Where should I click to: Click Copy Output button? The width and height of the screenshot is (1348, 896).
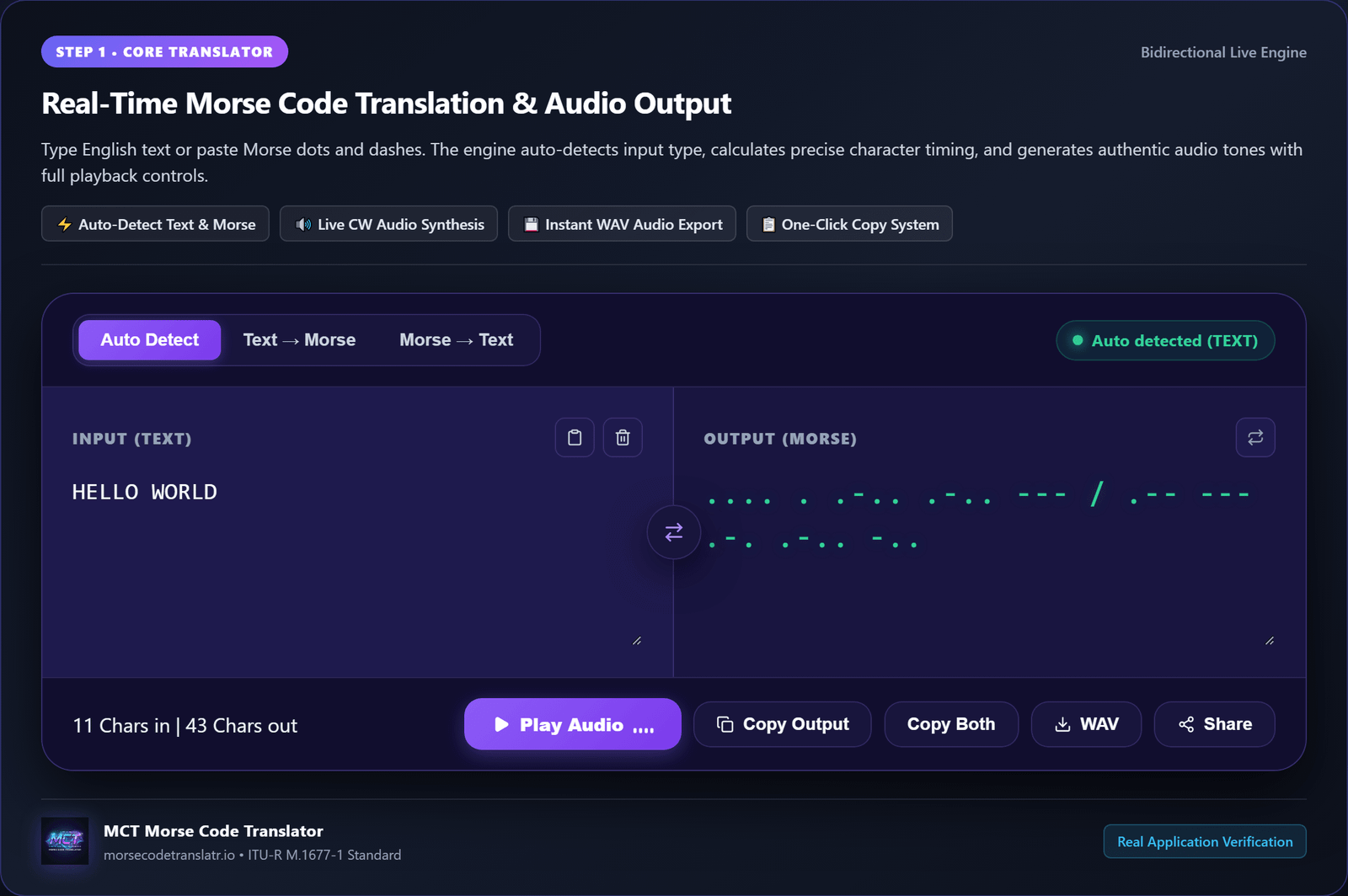[x=783, y=724]
